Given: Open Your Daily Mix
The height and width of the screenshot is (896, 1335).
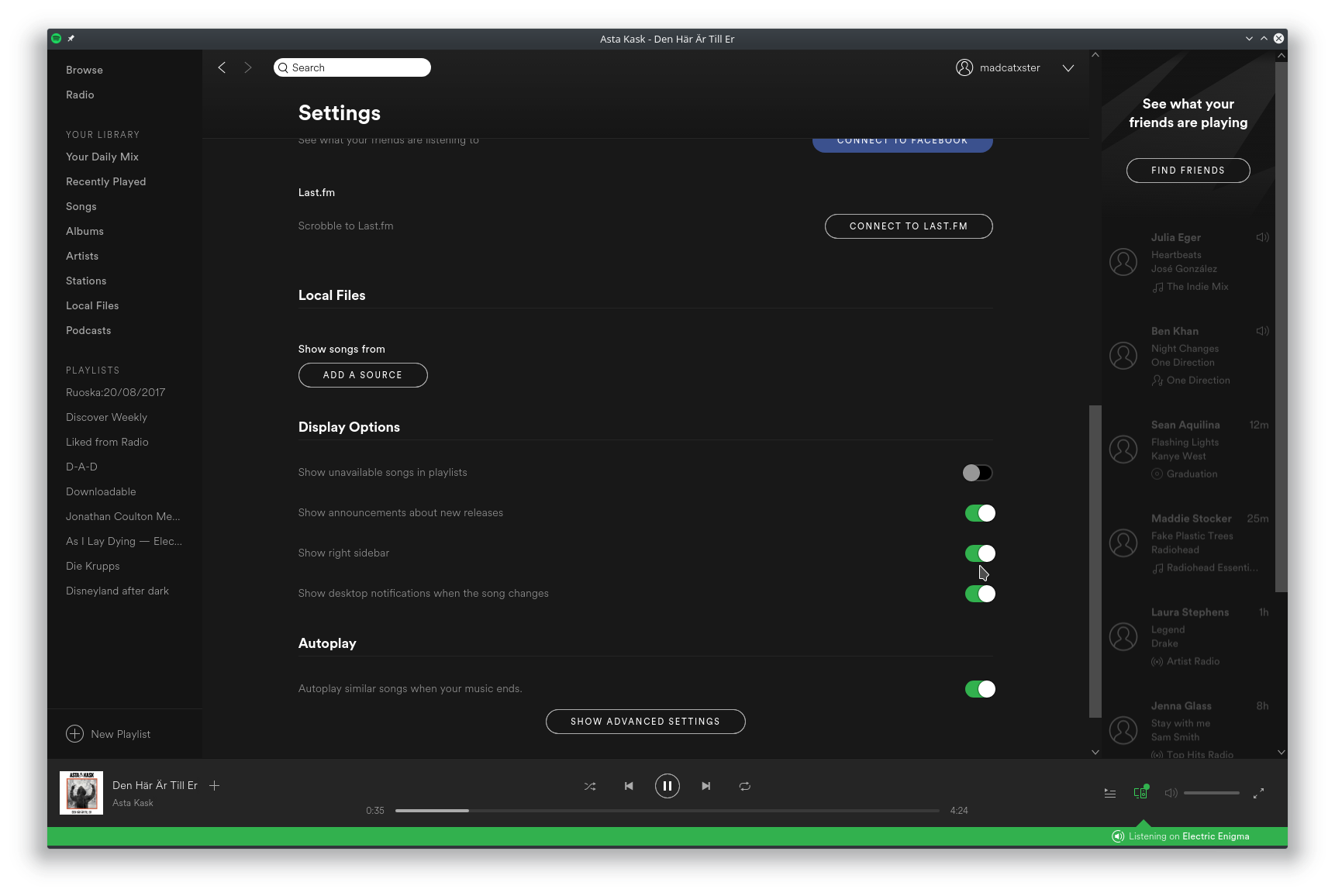Looking at the screenshot, I should [x=102, y=157].
